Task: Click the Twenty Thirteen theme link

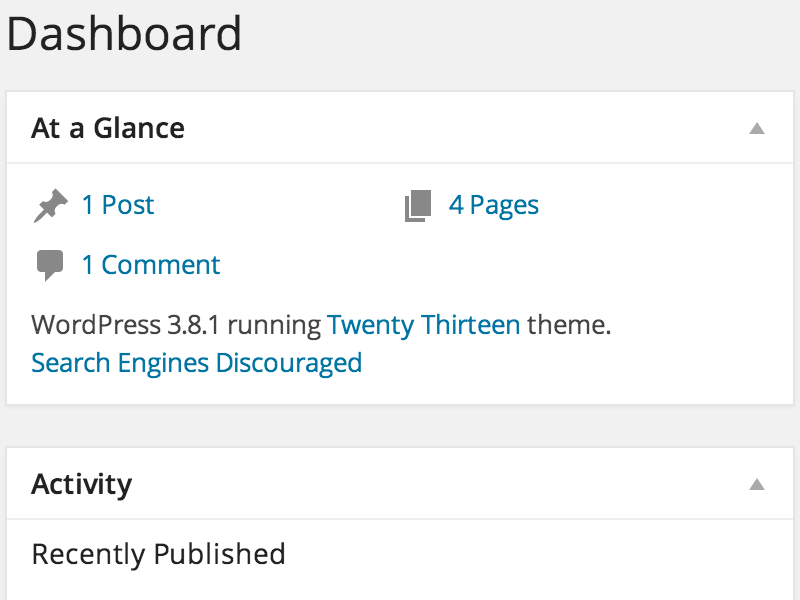Action: 423,325
